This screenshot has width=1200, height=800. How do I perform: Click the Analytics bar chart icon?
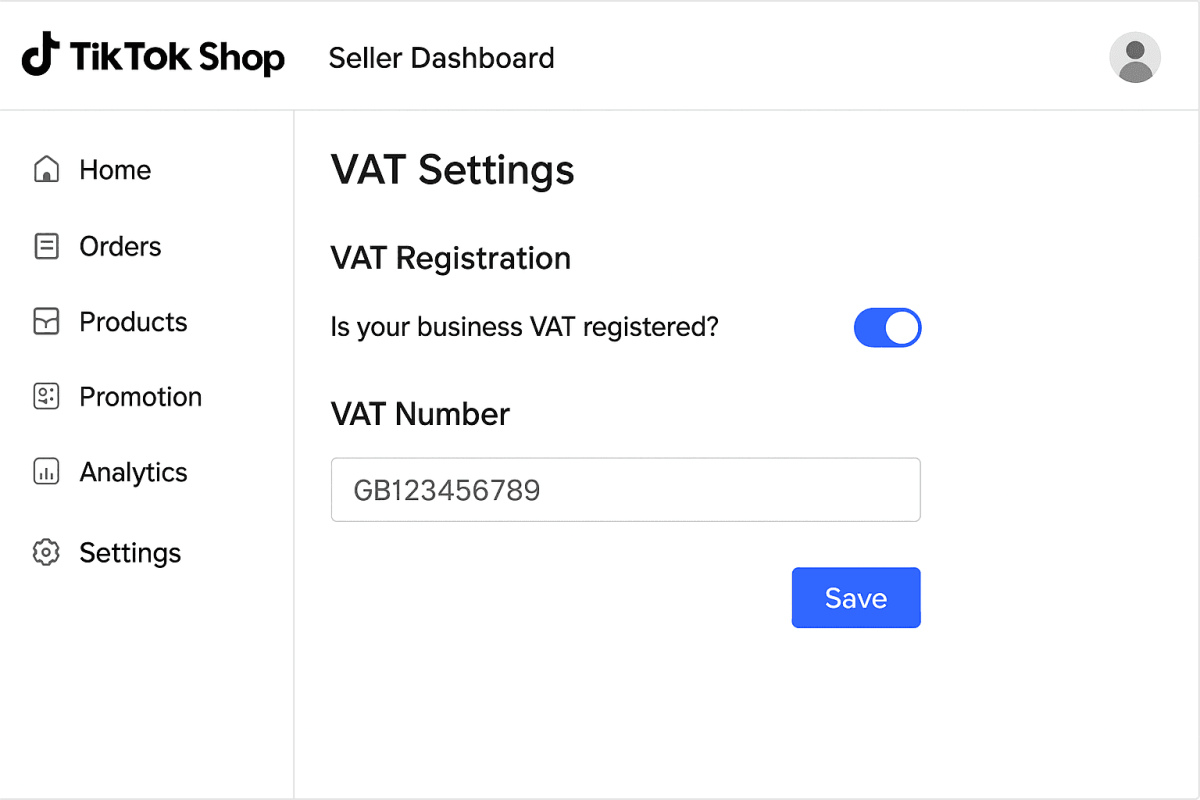pyautogui.click(x=46, y=472)
